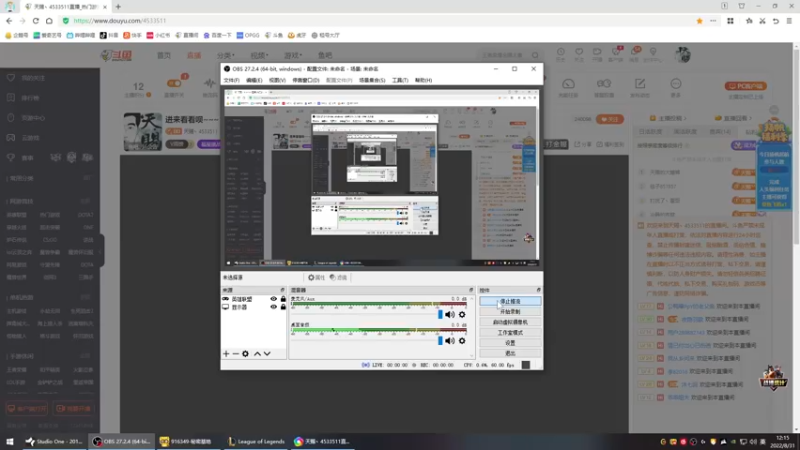Open desktop audio settings gear
Image resolution: width=800 pixels, height=450 pixels.
tap(462, 340)
